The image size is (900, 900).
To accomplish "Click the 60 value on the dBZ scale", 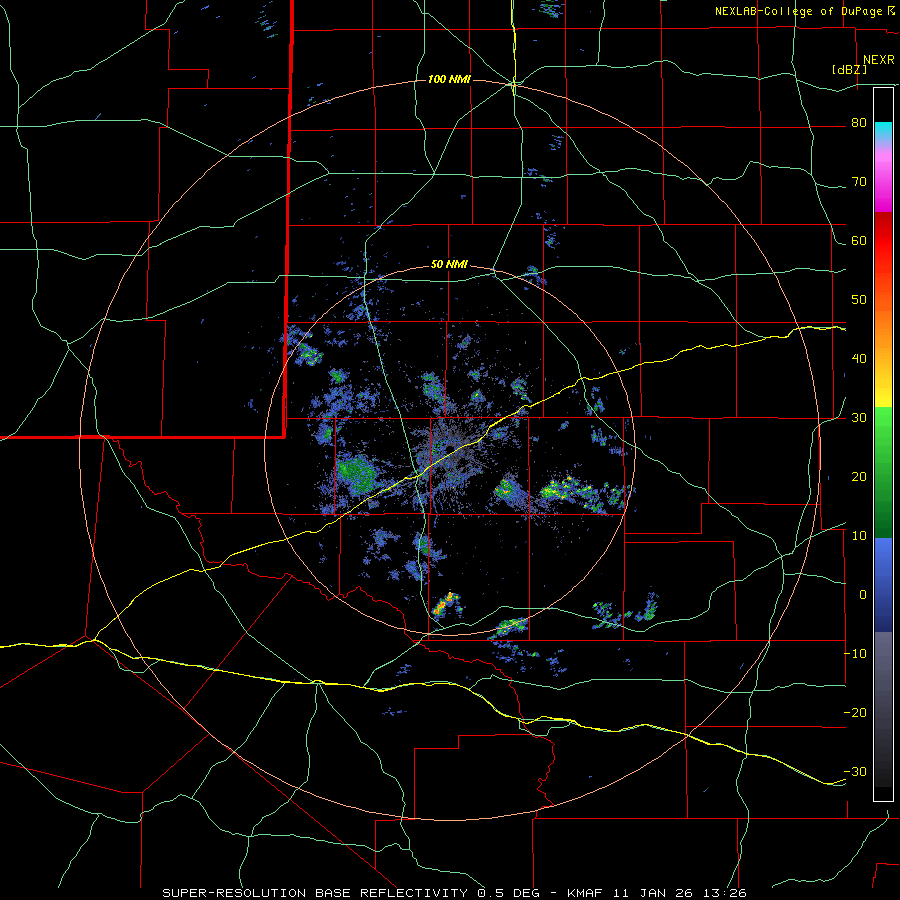I will click(x=859, y=240).
